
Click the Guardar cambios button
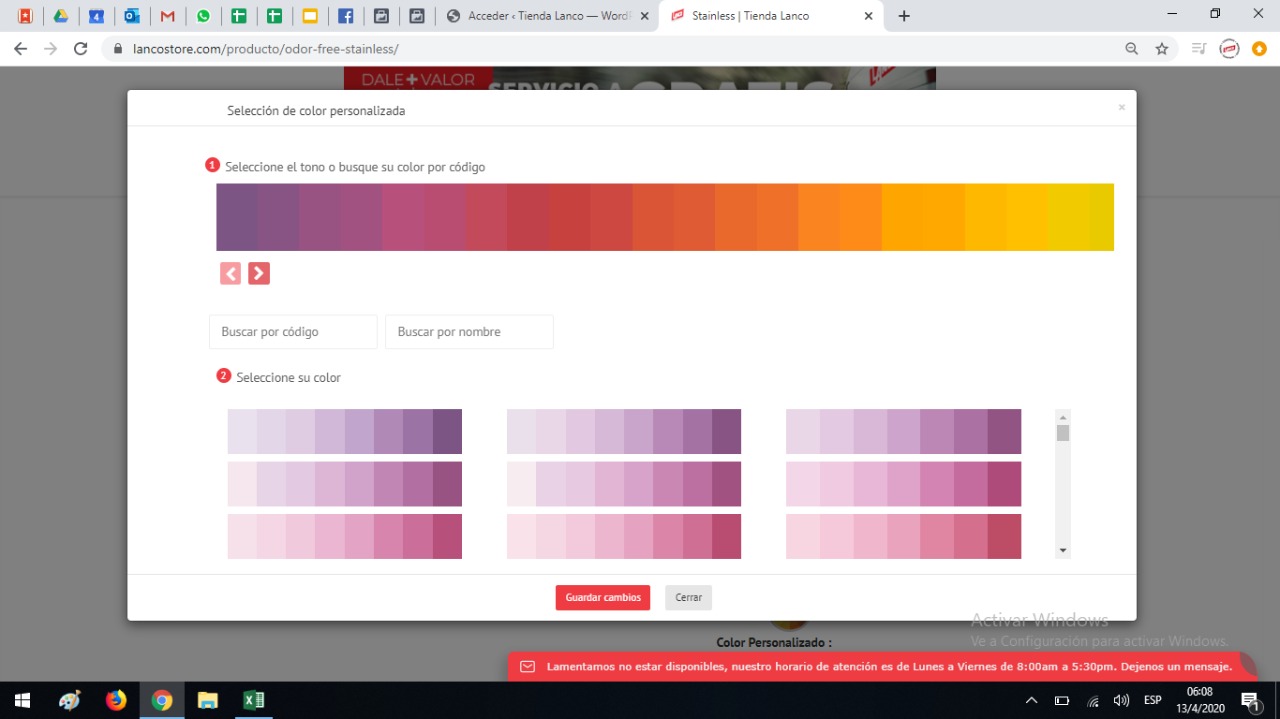[x=603, y=597]
